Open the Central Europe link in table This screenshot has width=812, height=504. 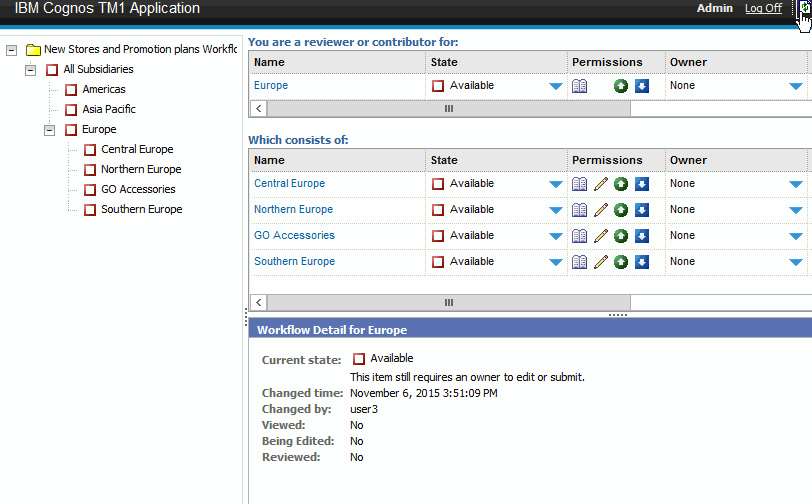(289, 184)
